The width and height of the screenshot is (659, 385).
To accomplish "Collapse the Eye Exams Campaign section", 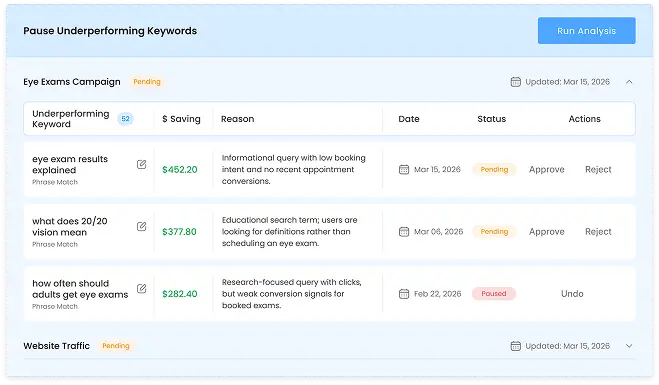I will 629,82.
